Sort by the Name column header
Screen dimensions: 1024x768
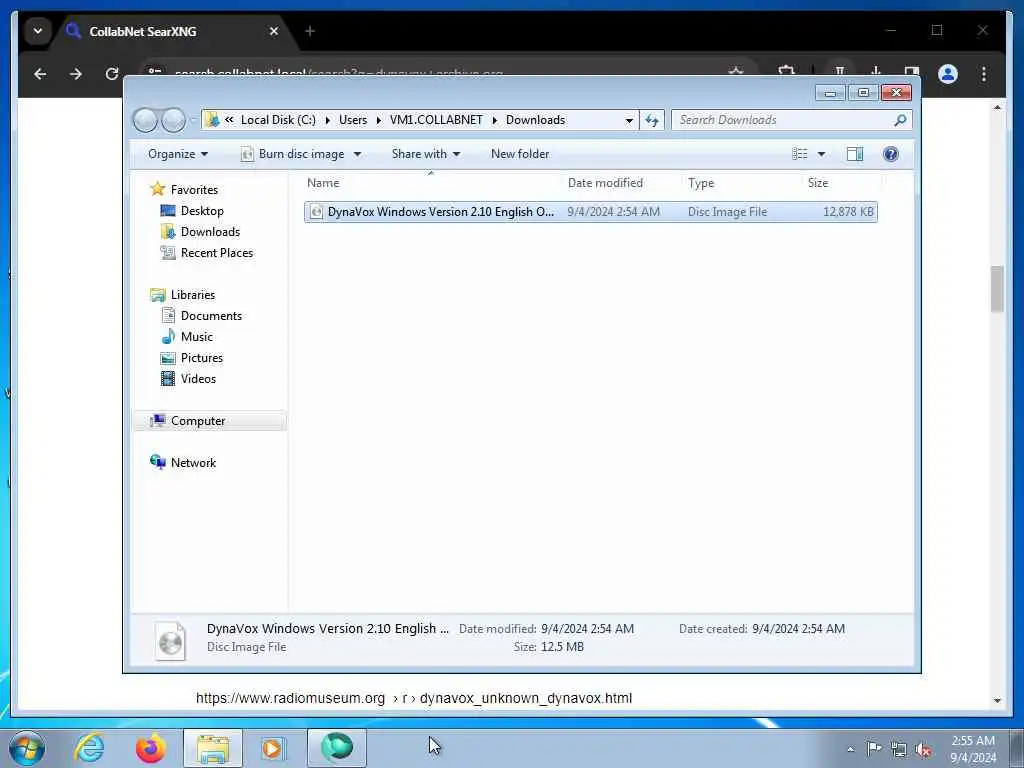(x=432, y=183)
